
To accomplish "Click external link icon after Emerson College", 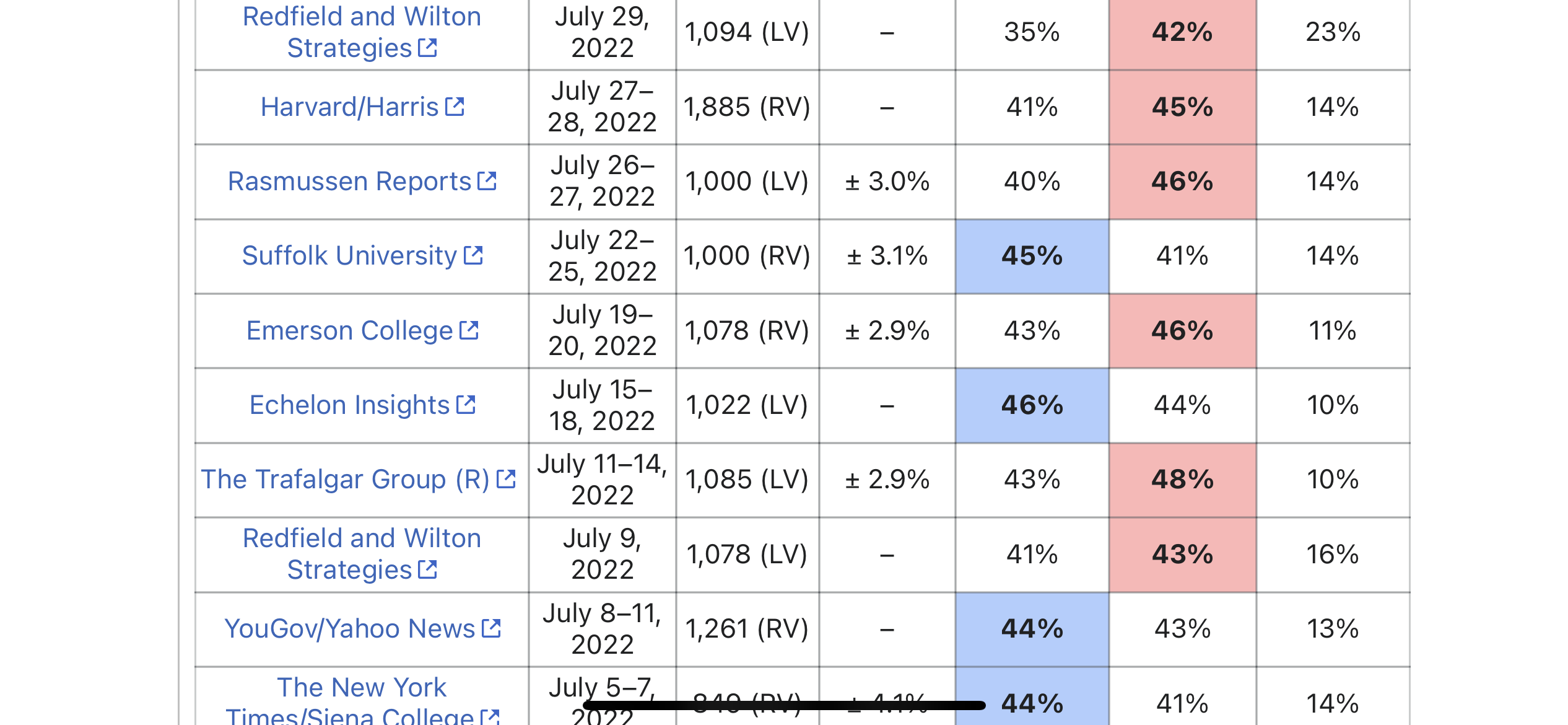I will pos(469,330).
